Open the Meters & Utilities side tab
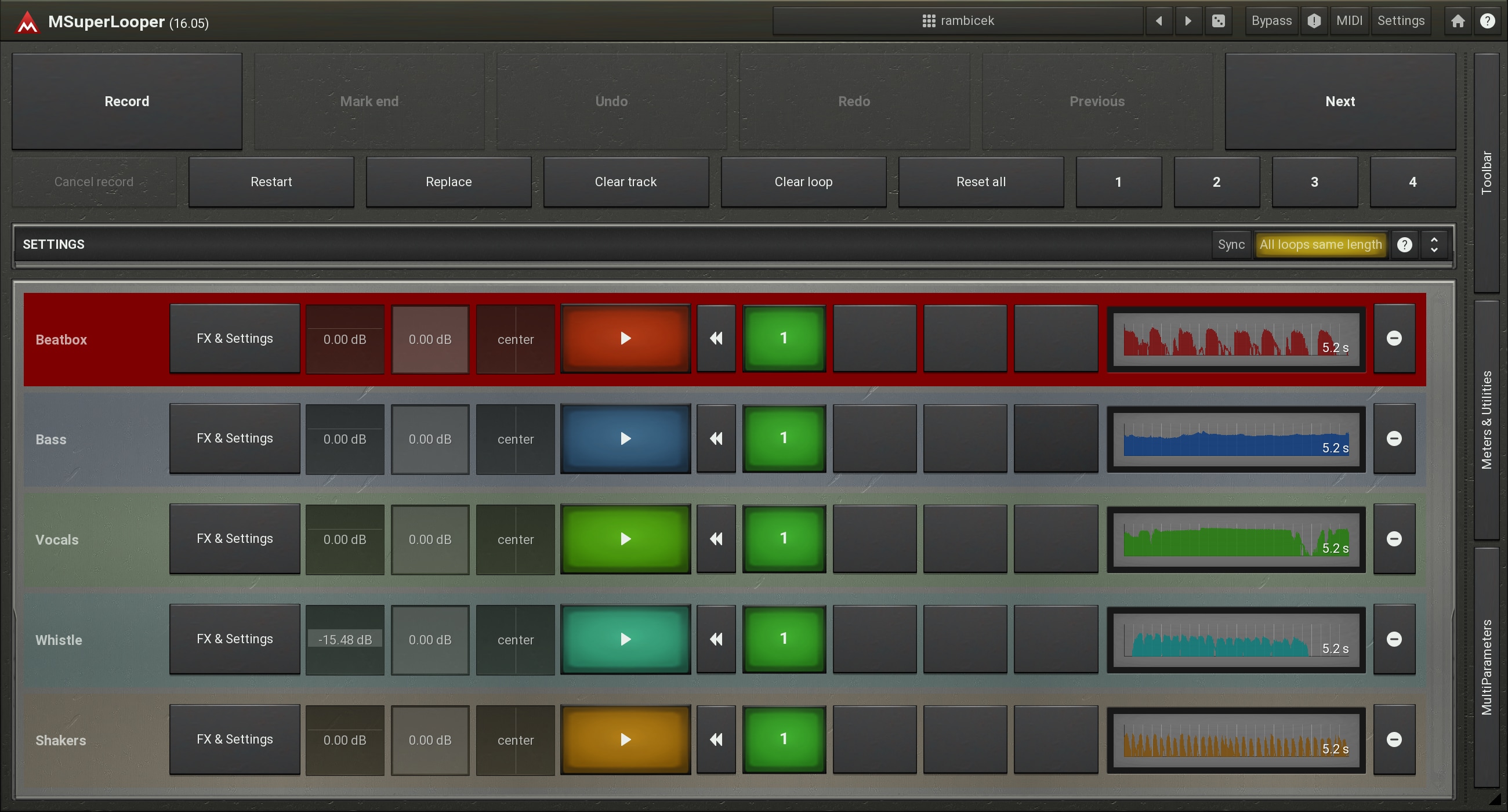 point(1486,420)
